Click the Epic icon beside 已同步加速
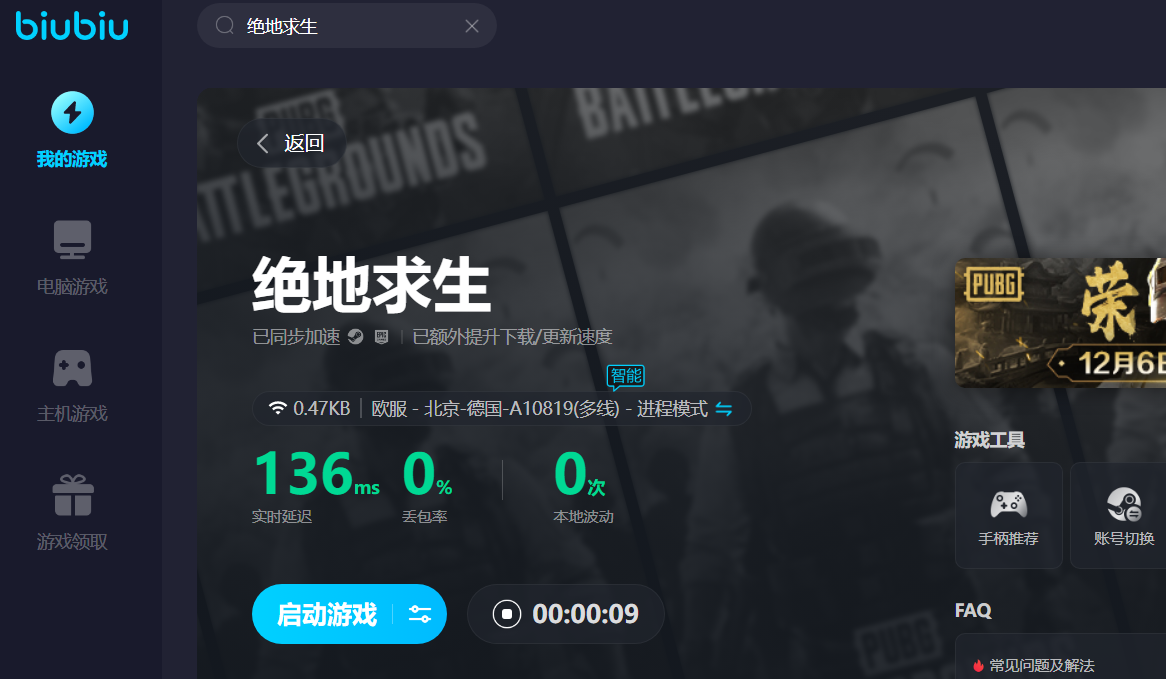The width and height of the screenshot is (1166, 679). pos(381,337)
